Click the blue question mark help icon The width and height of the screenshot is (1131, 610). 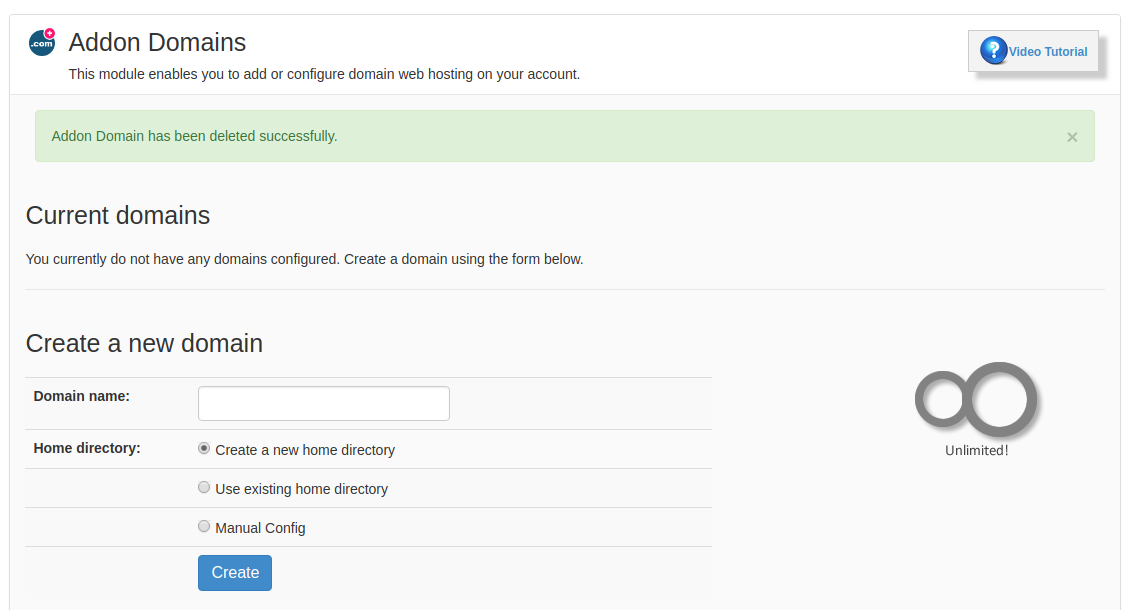tap(993, 50)
